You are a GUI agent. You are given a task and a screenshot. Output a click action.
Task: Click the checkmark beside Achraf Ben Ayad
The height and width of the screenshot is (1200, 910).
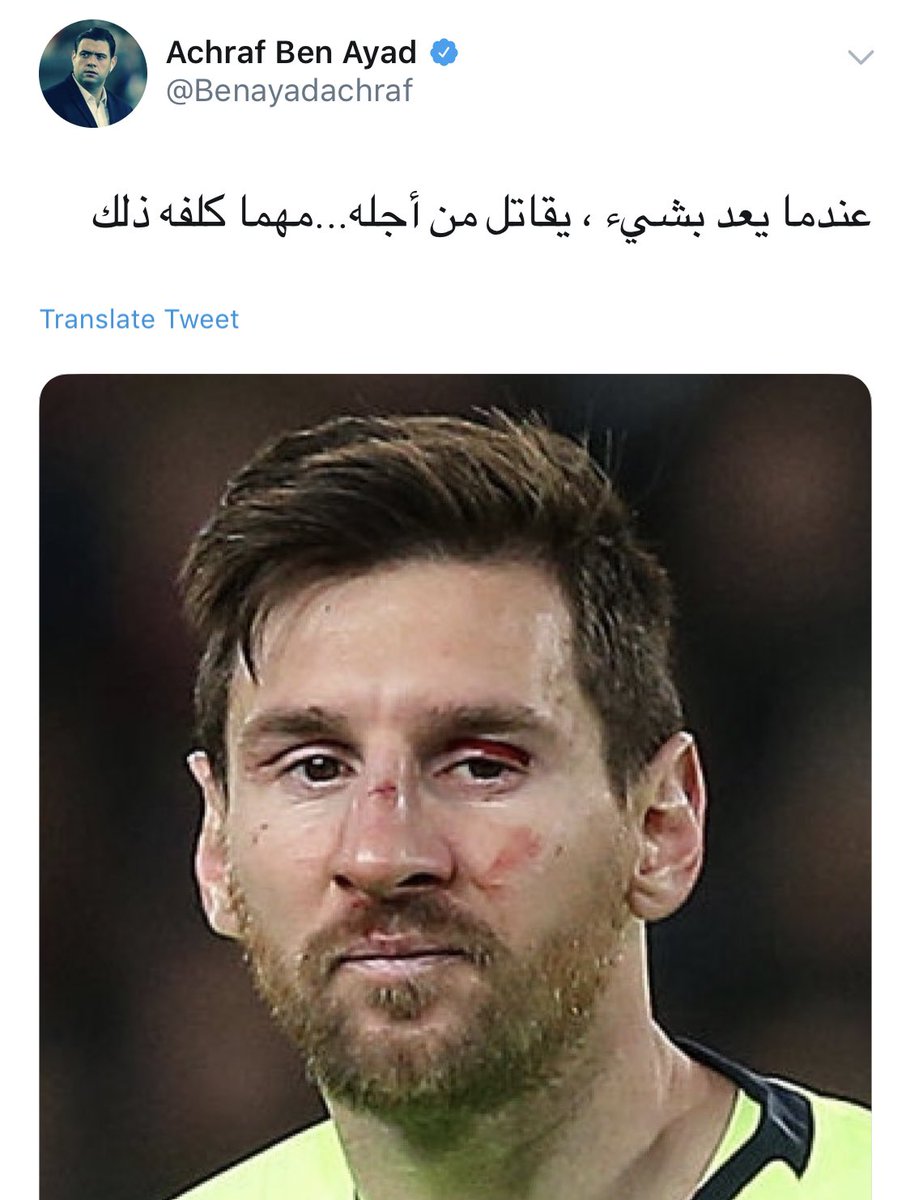443,52
